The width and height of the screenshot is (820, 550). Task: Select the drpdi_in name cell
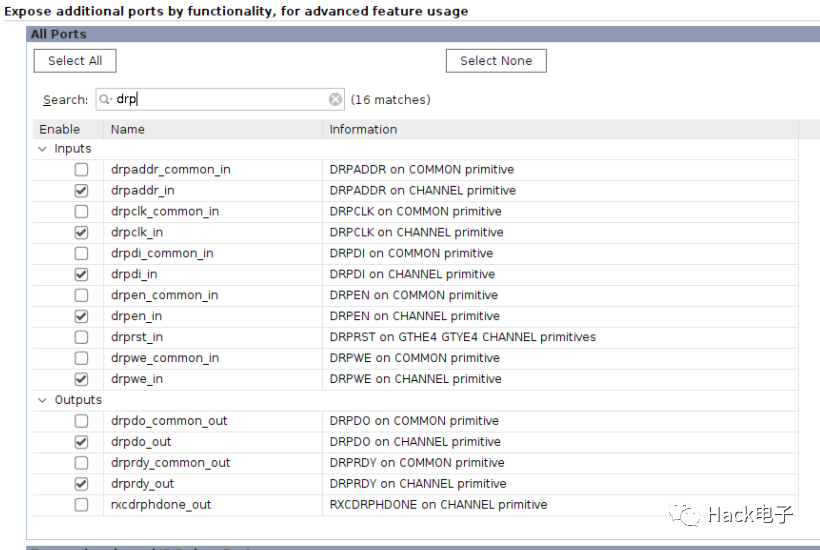click(213, 274)
